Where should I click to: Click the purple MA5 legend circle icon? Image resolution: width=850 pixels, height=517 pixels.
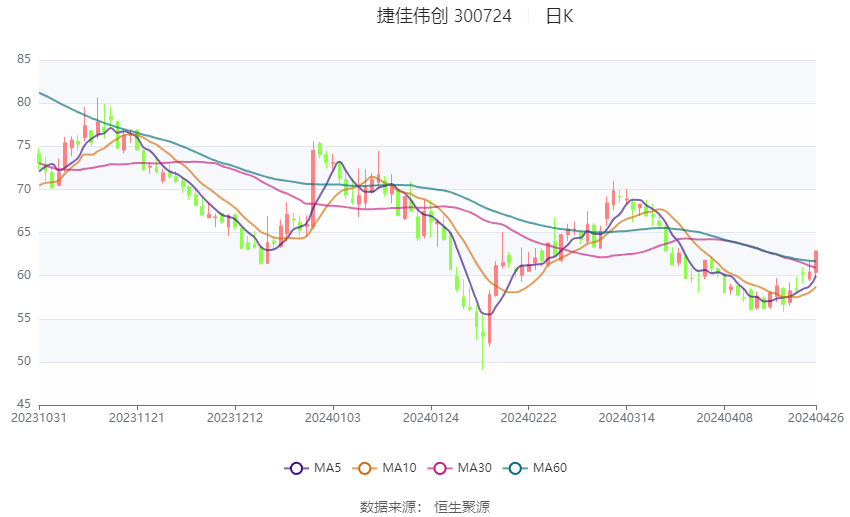296,468
